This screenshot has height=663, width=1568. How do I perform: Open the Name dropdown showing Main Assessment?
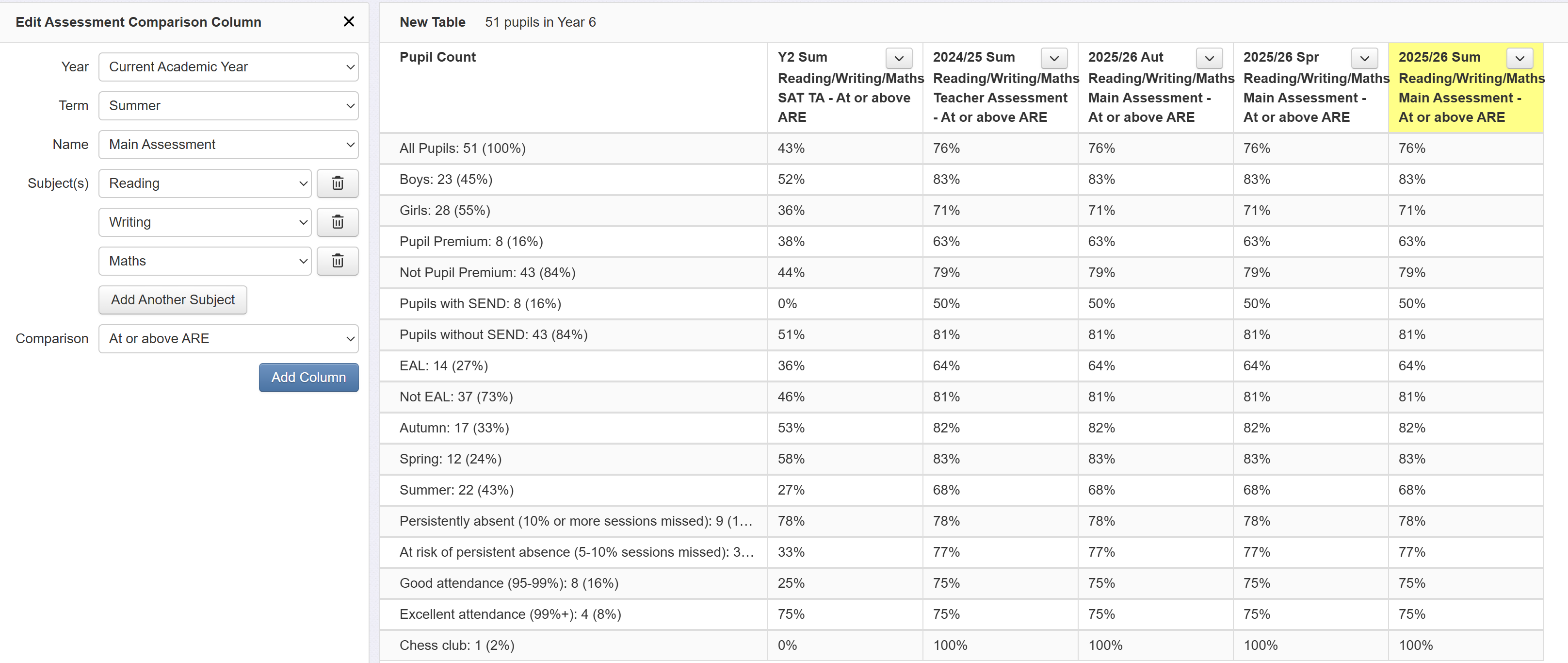coord(228,145)
